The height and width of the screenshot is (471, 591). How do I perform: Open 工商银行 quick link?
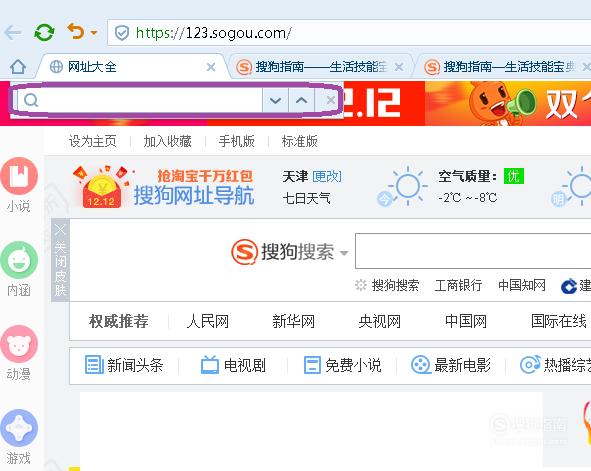pos(458,285)
